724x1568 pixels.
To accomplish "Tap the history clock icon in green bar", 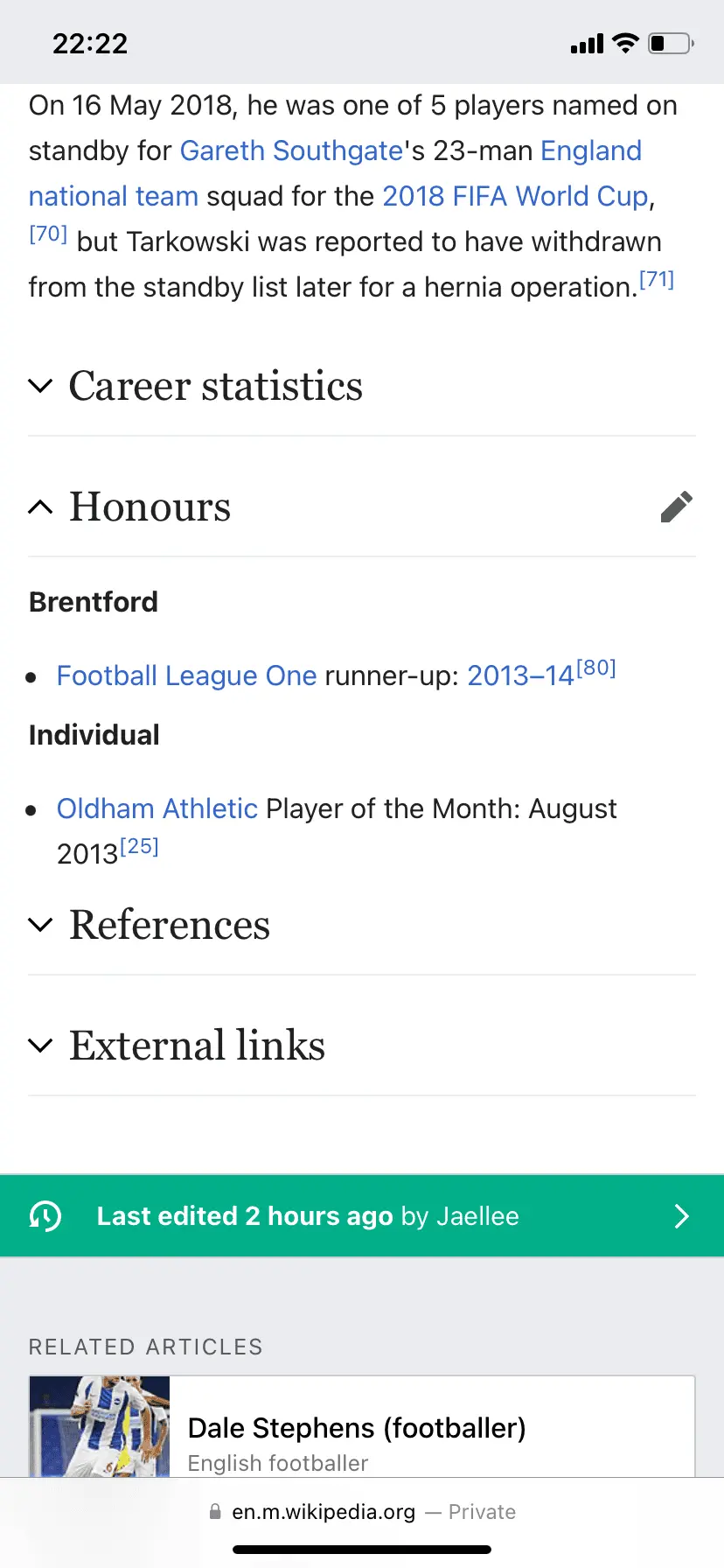I will pyautogui.click(x=45, y=1215).
